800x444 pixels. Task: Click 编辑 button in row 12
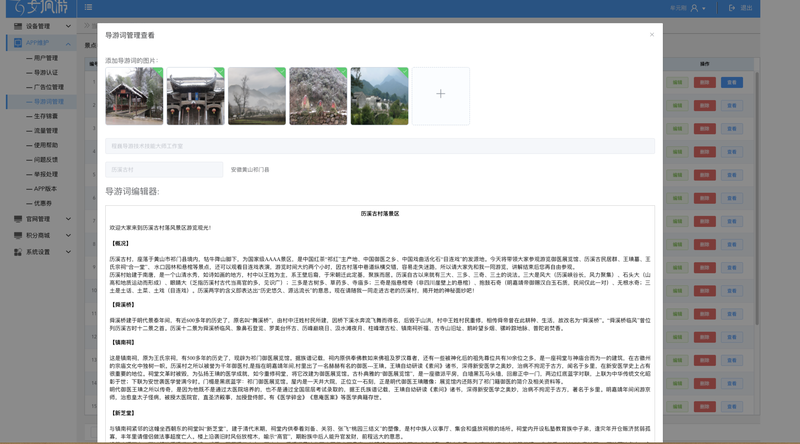pyautogui.click(x=677, y=337)
